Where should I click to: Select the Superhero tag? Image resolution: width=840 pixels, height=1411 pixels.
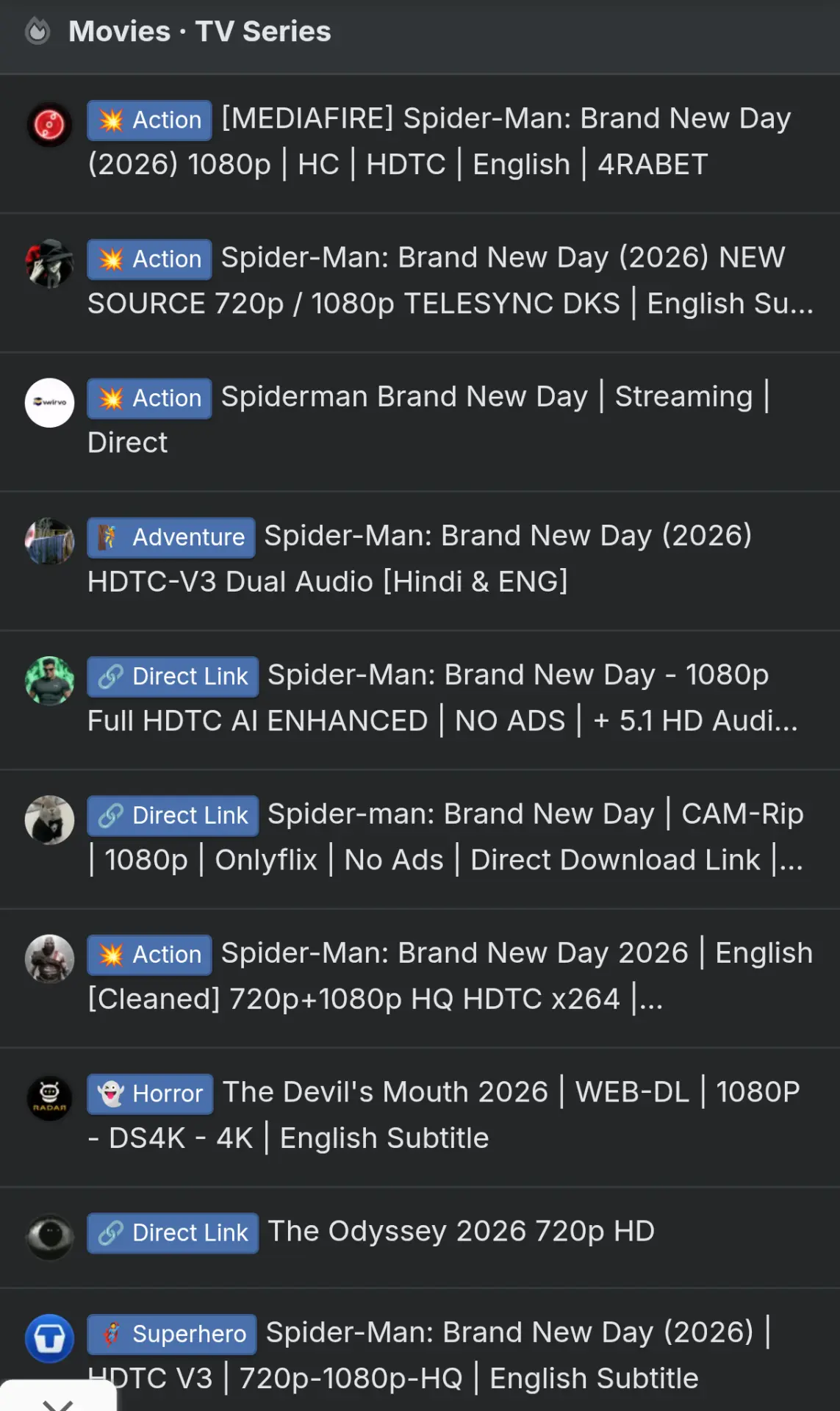pyautogui.click(x=172, y=1334)
